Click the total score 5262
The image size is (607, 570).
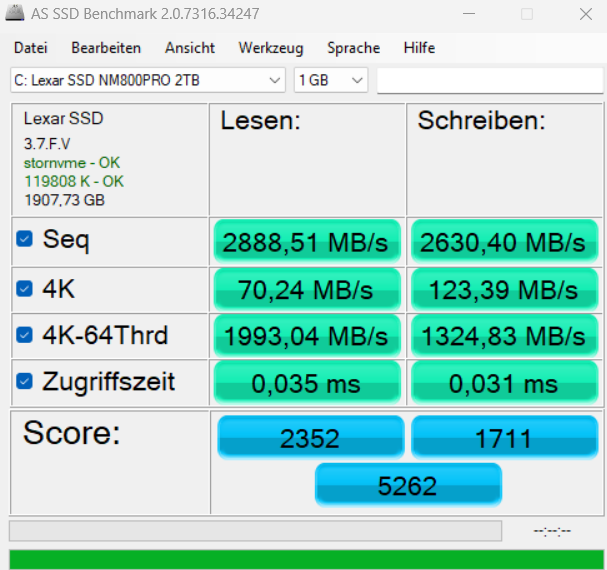408,485
